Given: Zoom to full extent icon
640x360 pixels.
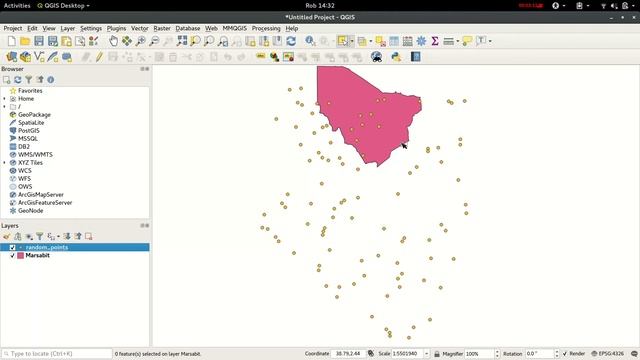Looking at the screenshot, I should point(182,41).
